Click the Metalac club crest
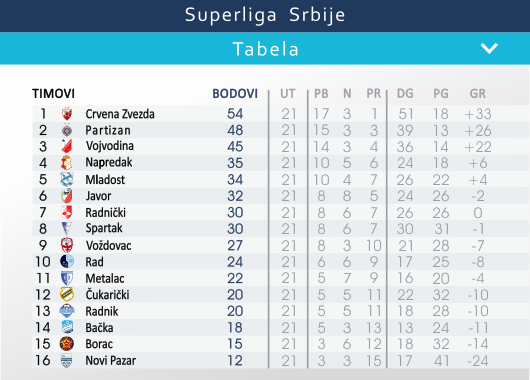 [67, 278]
